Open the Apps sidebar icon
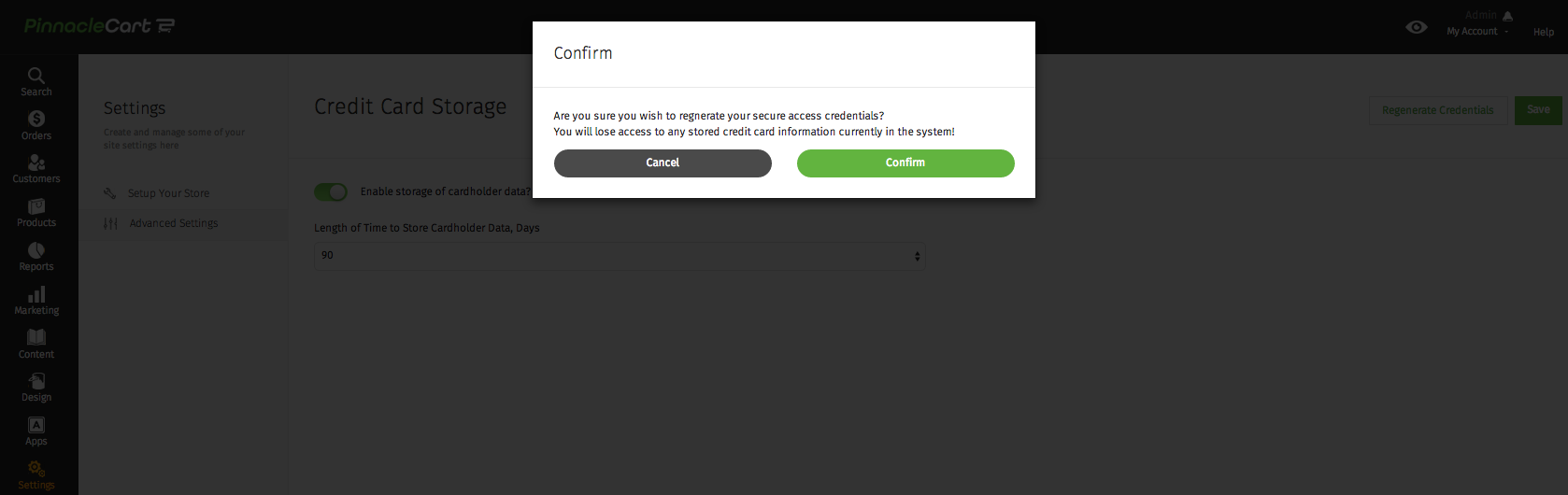This screenshot has width=1568, height=495. coord(36,425)
